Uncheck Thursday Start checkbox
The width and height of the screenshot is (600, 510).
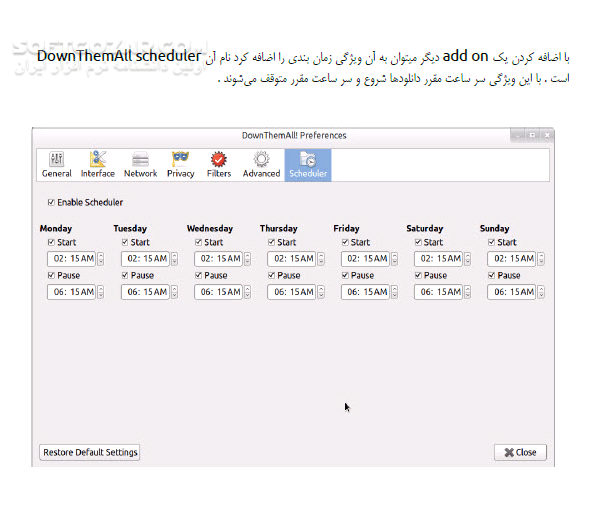click(x=271, y=242)
